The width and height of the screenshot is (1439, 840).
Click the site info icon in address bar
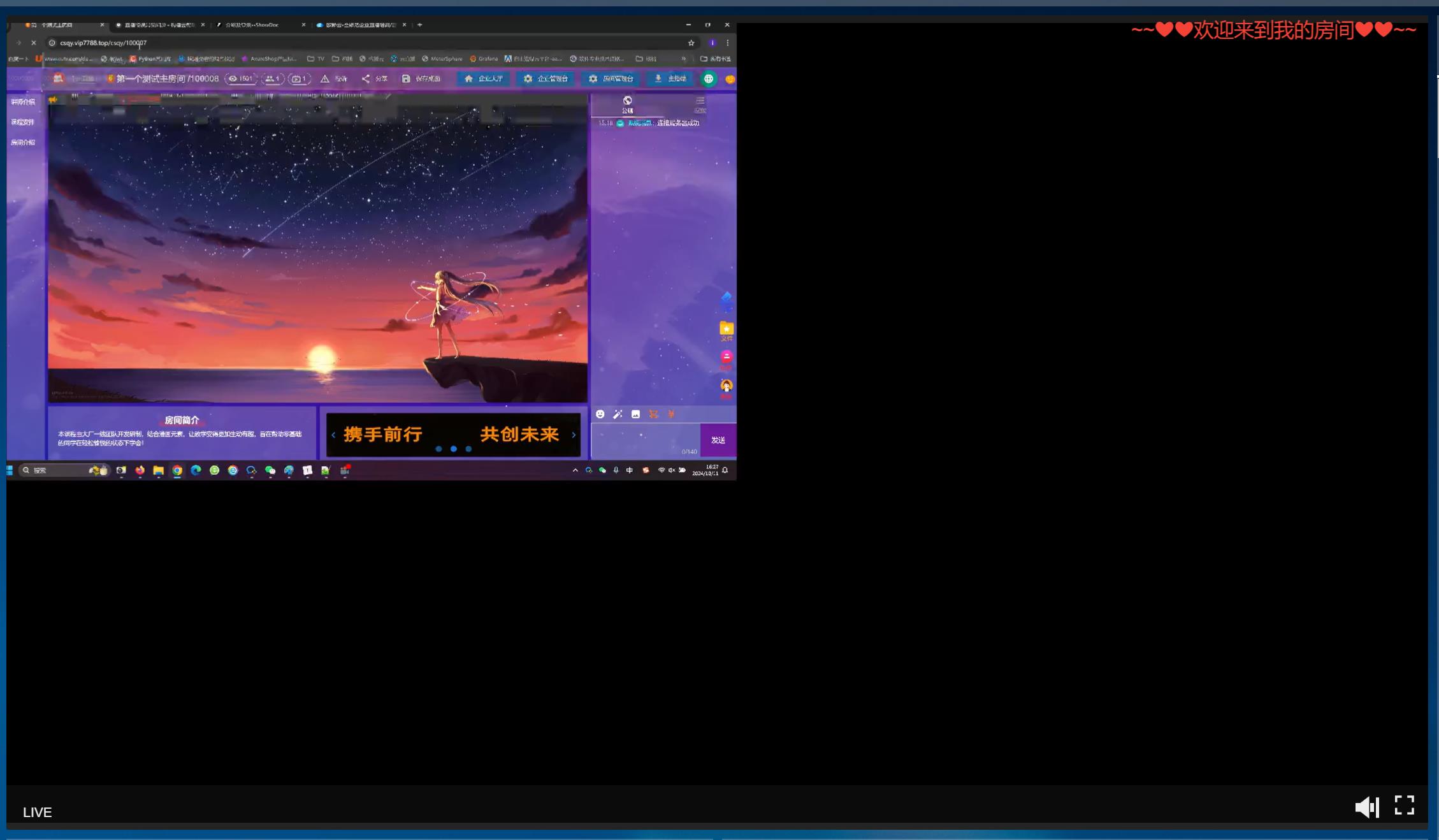click(x=52, y=43)
